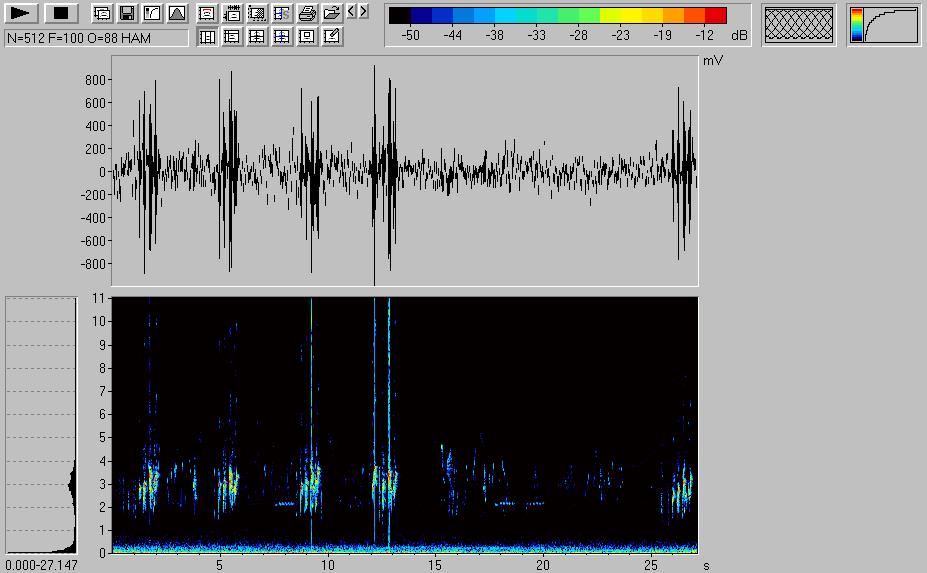The width and height of the screenshot is (927, 573).
Task: Click the triangular envelope shape icon
Action: tap(177, 14)
